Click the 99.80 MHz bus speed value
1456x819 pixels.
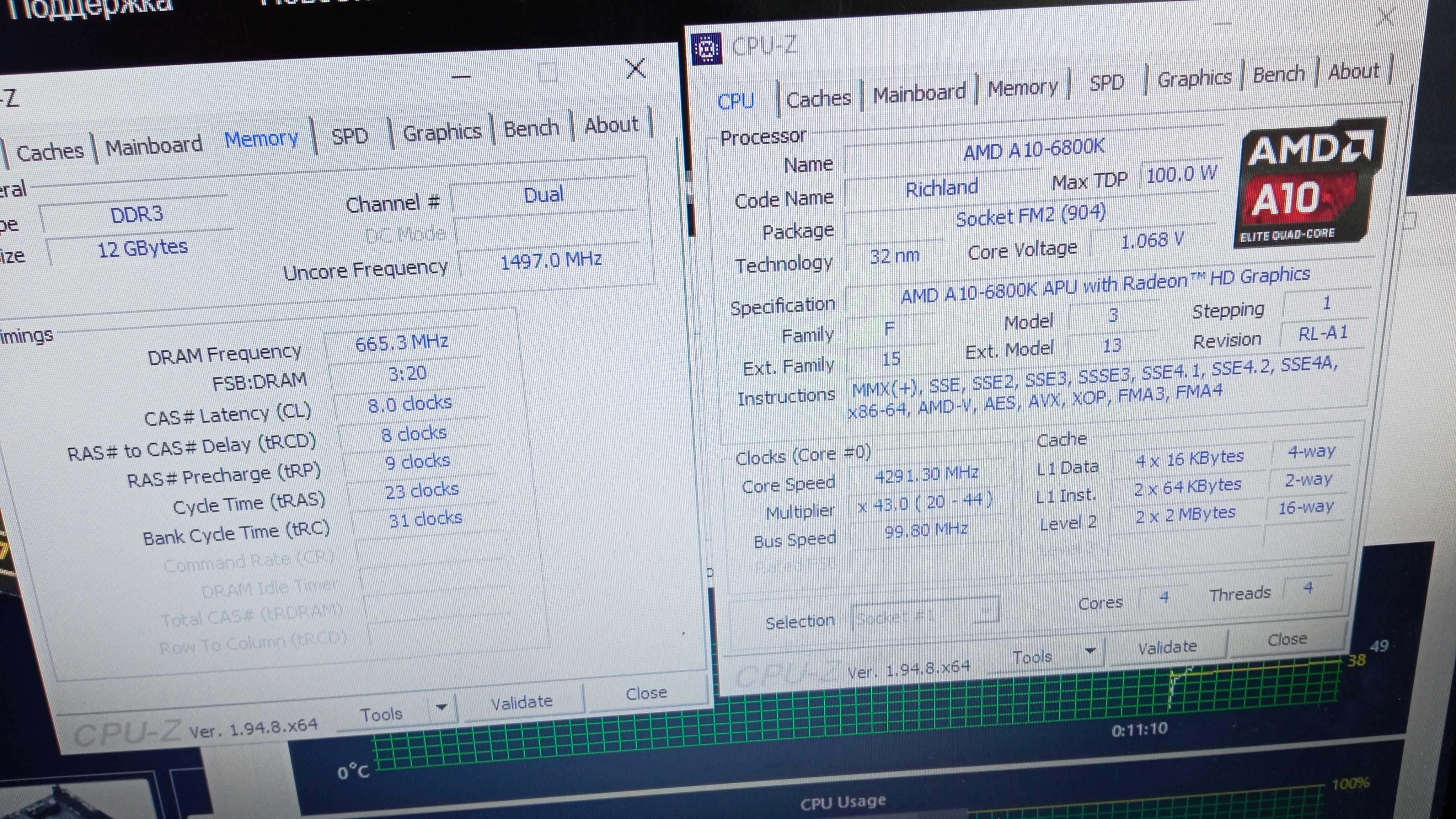(x=926, y=530)
